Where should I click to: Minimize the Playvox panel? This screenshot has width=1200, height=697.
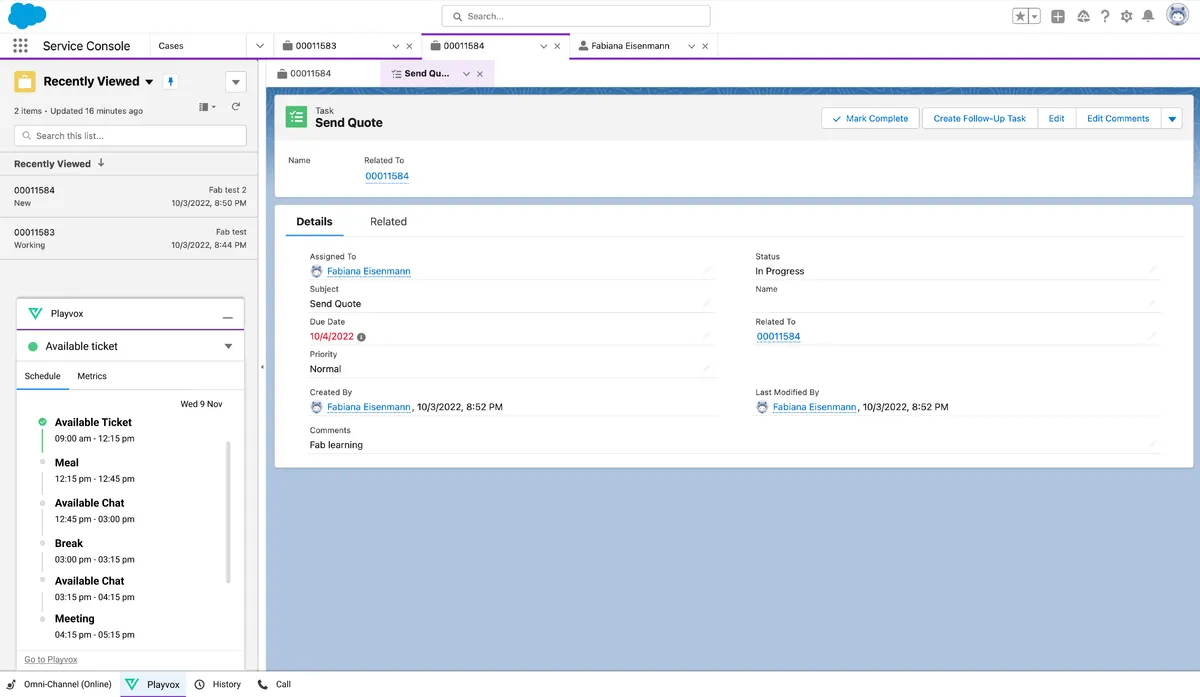point(228,316)
